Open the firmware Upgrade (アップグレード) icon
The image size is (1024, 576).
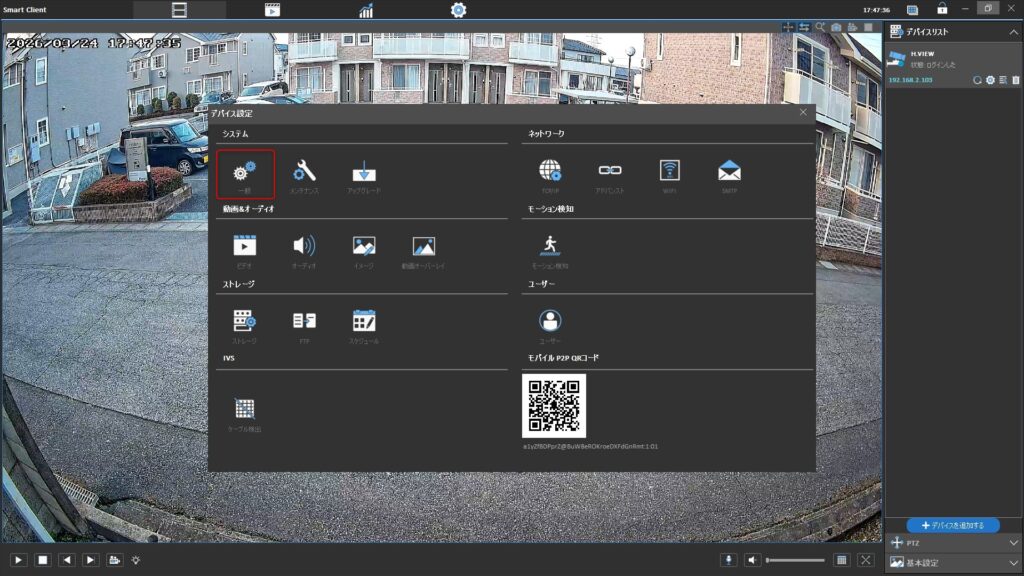tap(364, 172)
